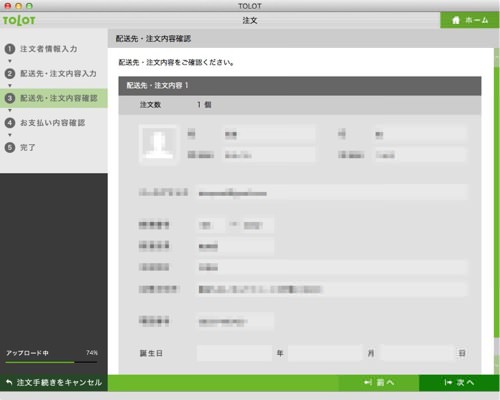The height and width of the screenshot is (400, 500).
Task: Go to next with 次へ button
Action: click(459, 383)
